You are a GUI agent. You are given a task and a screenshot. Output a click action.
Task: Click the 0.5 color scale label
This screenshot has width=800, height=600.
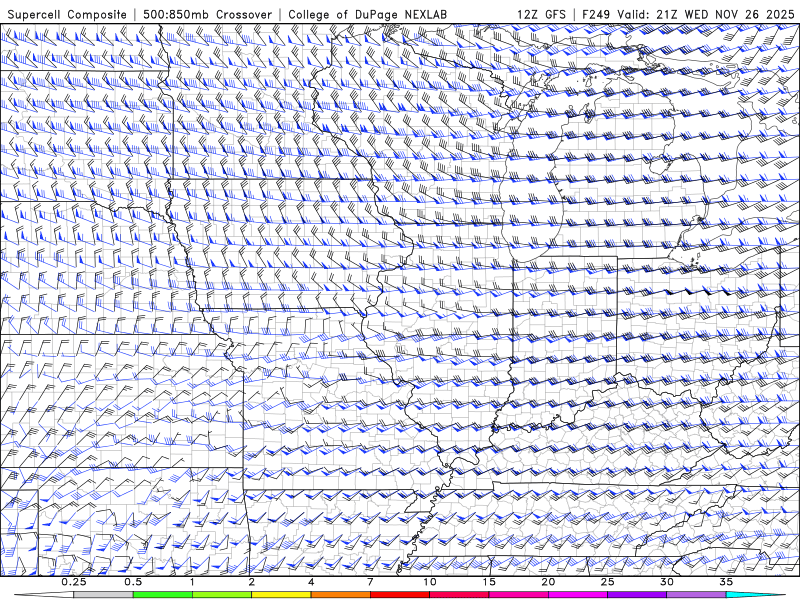coord(133,582)
